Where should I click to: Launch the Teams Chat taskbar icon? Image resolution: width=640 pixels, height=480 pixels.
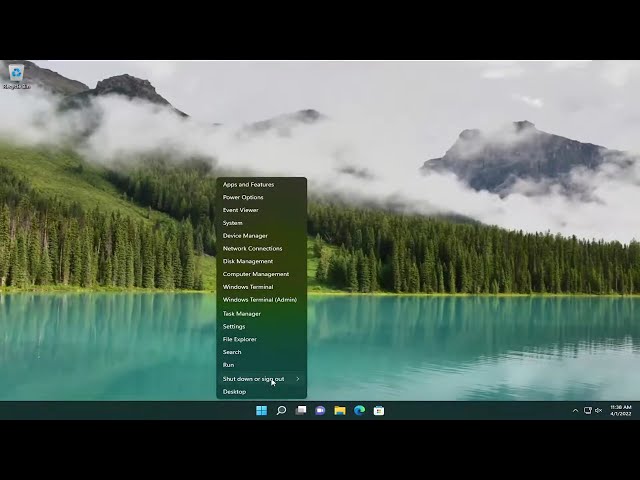320,411
